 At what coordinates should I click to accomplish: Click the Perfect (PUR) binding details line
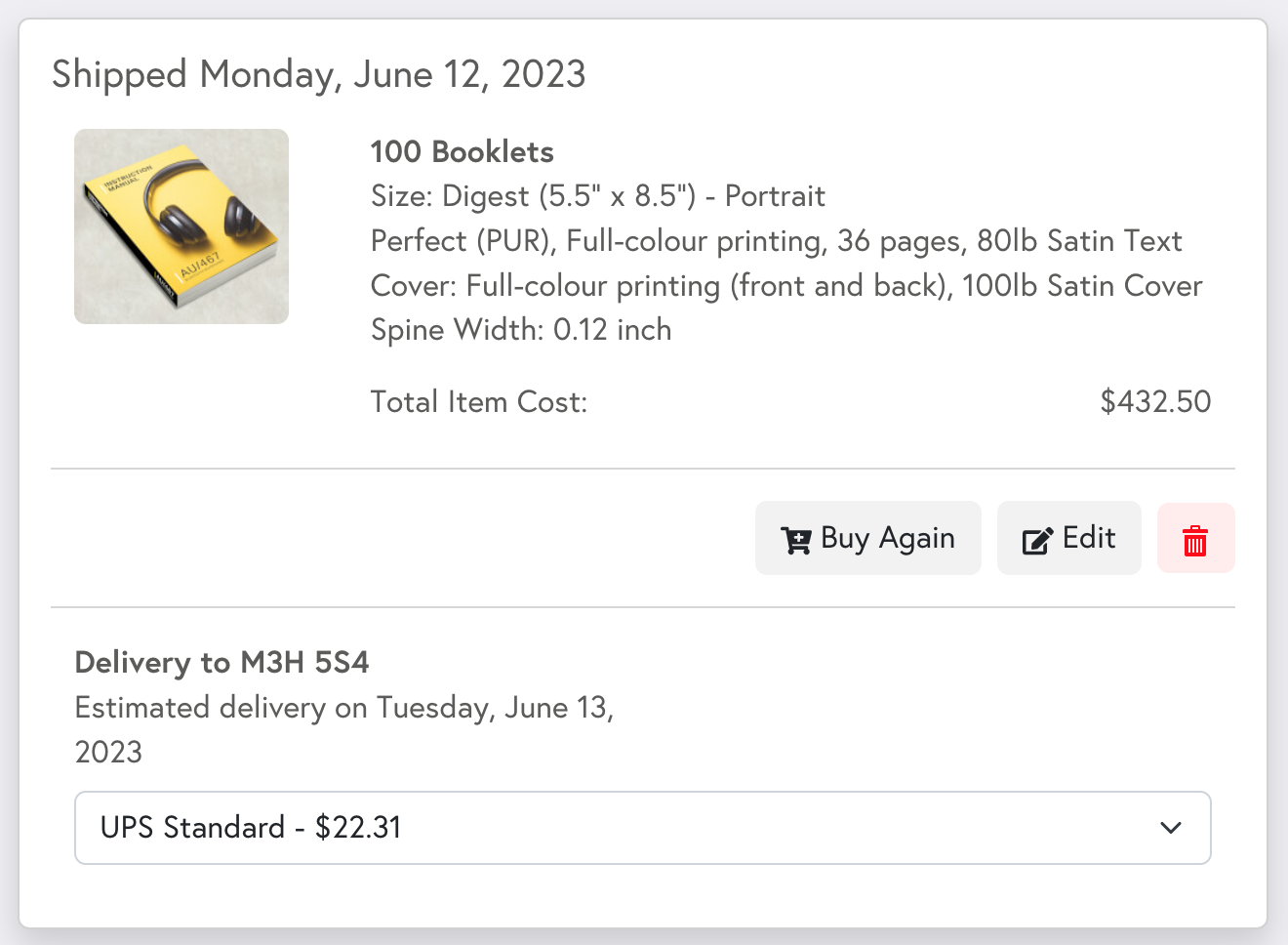pos(776,241)
